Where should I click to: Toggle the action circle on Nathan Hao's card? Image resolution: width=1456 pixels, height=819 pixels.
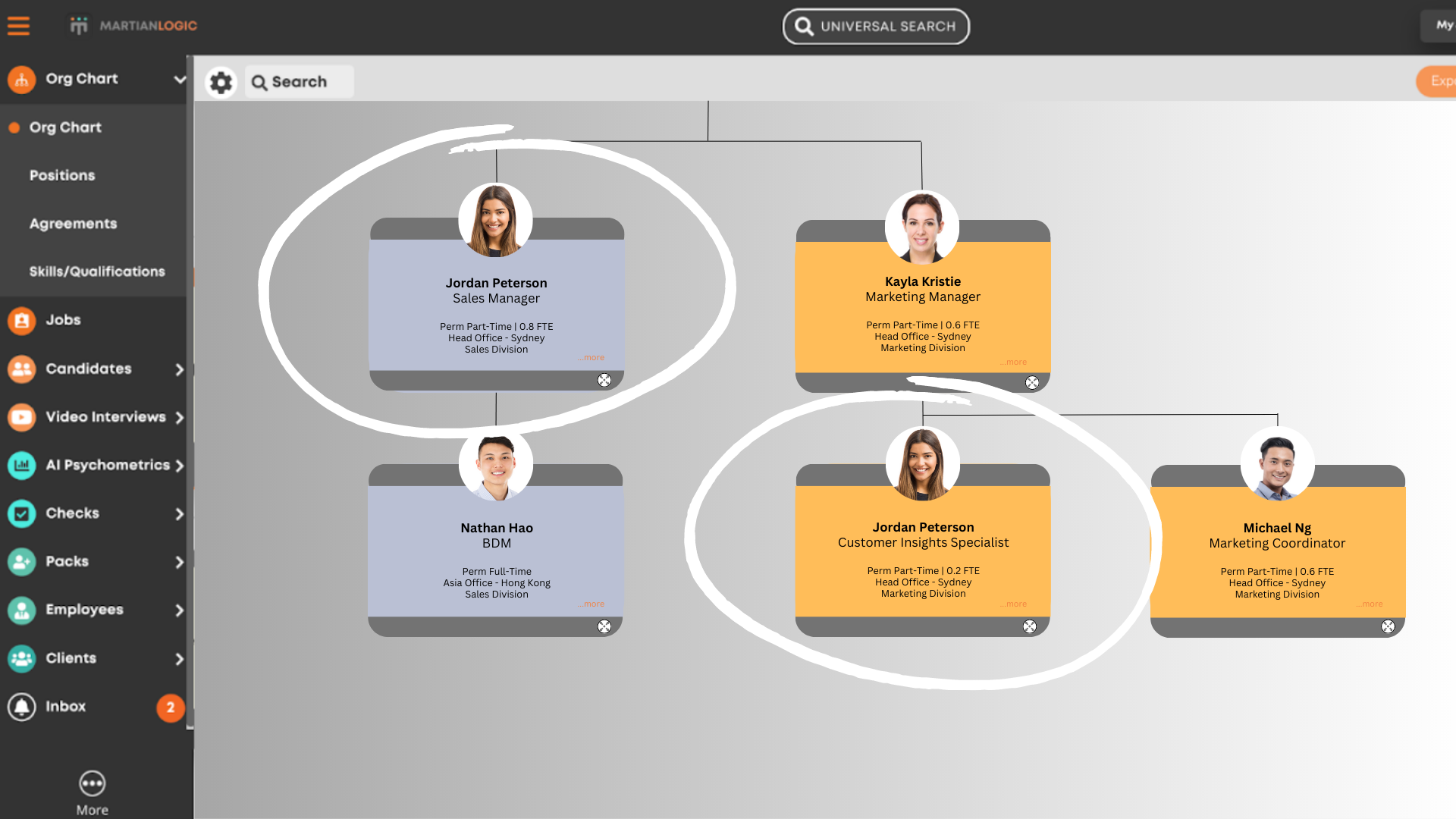tap(605, 626)
